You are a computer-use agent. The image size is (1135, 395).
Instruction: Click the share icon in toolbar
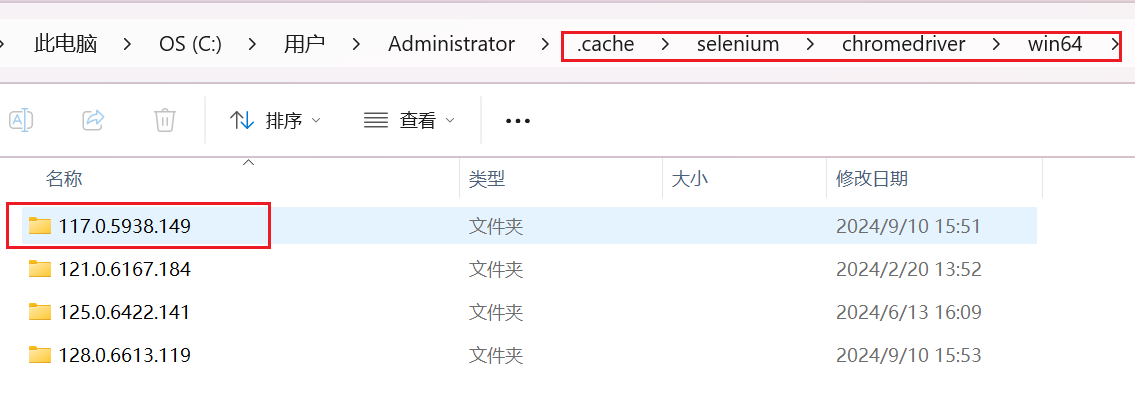pyautogui.click(x=93, y=119)
